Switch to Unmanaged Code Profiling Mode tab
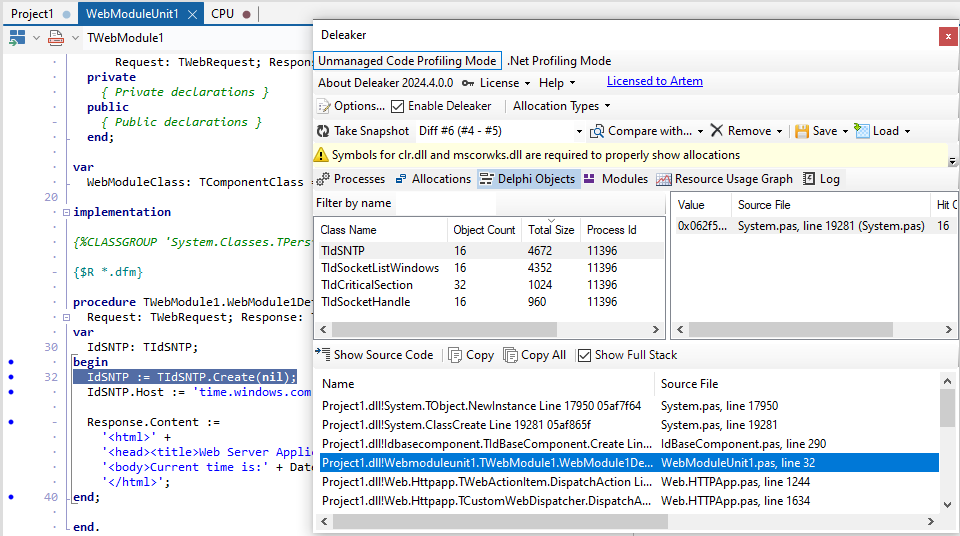960x536 pixels. [407, 61]
